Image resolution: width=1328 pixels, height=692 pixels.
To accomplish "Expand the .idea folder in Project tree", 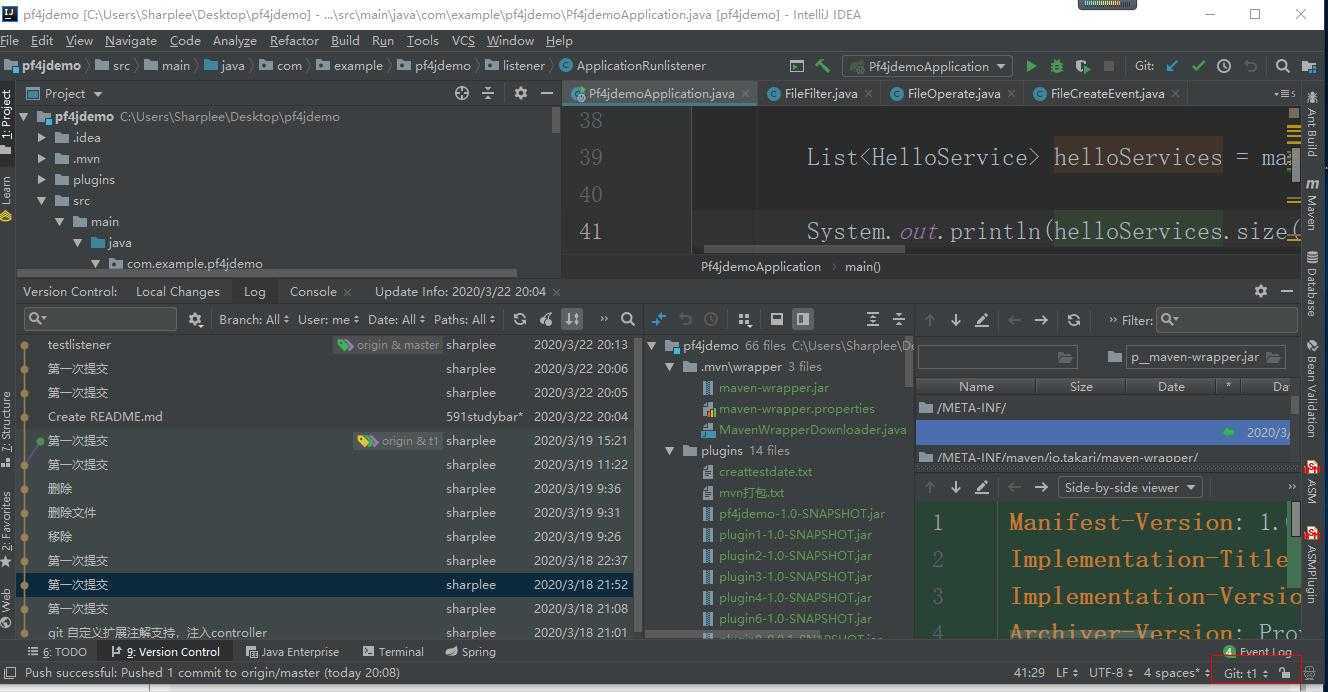I will tap(42, 138).
